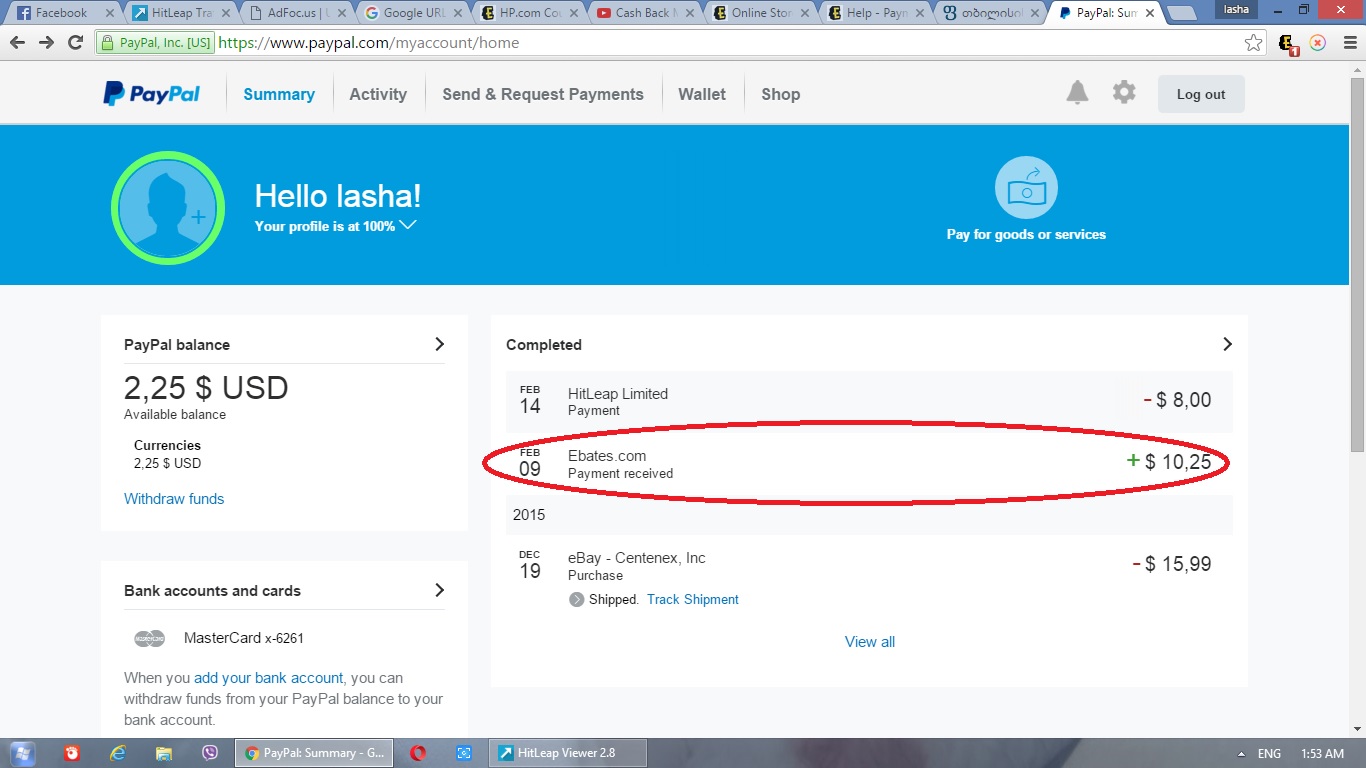This screenshot has width=1366, height=768.
Task: Open the settings gear in PayPal header
Action: tap(1124, 93)
